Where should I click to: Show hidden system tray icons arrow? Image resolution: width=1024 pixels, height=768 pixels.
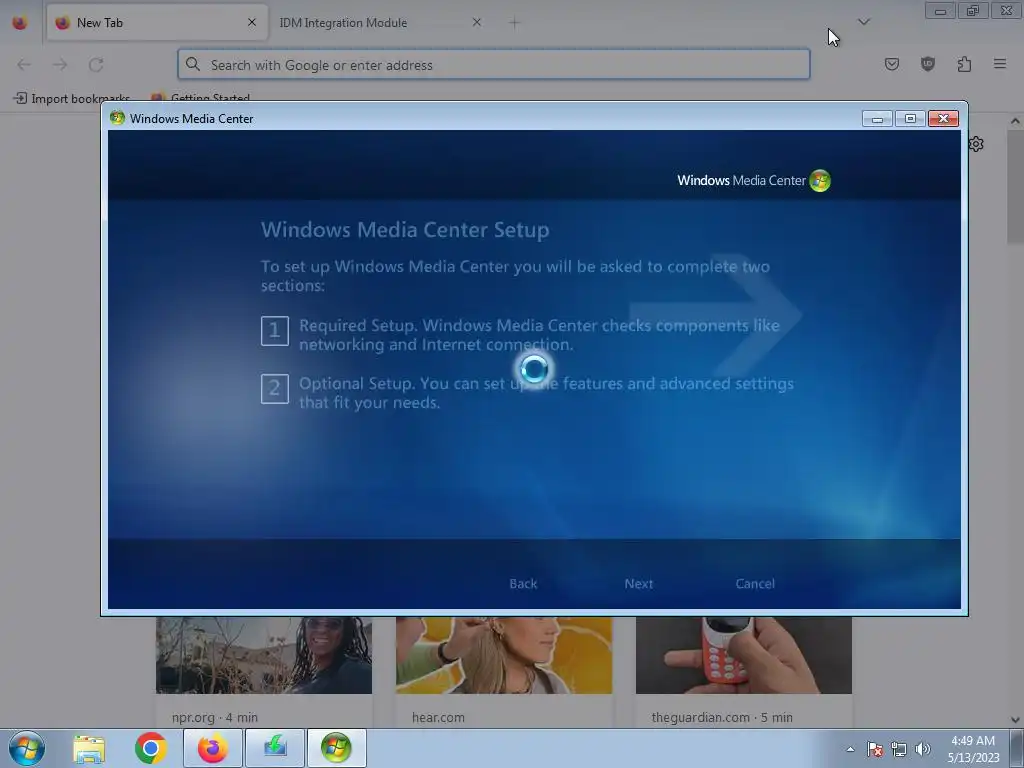(x=850, y=749)
